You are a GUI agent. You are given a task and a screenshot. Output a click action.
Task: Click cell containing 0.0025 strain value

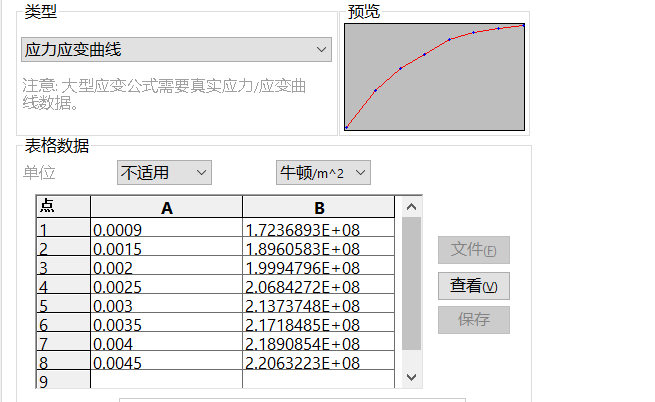tap(166, 287)
